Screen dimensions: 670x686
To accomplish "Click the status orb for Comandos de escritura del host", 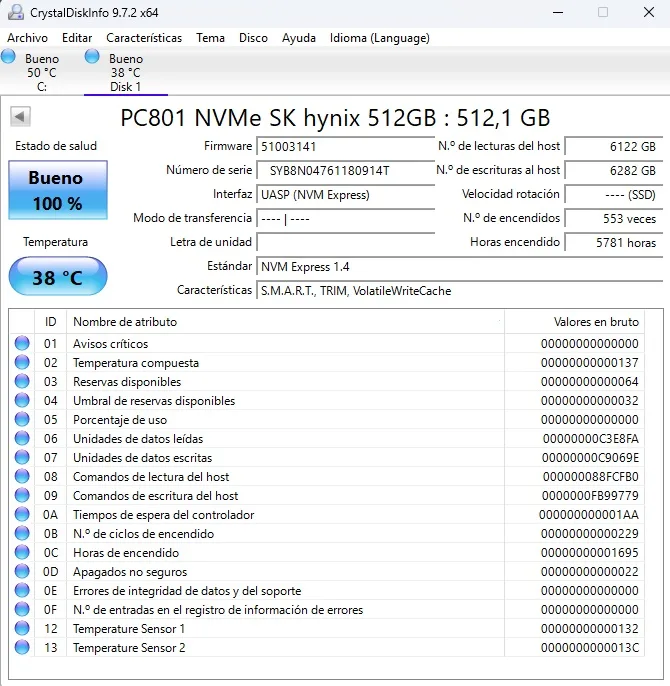I will click(x=22, y=496).
